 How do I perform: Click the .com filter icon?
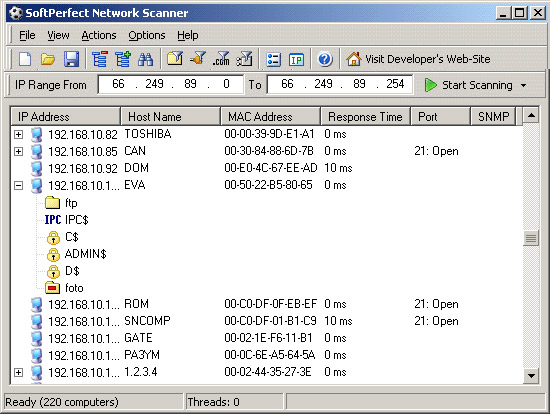[x=221, y=59]
